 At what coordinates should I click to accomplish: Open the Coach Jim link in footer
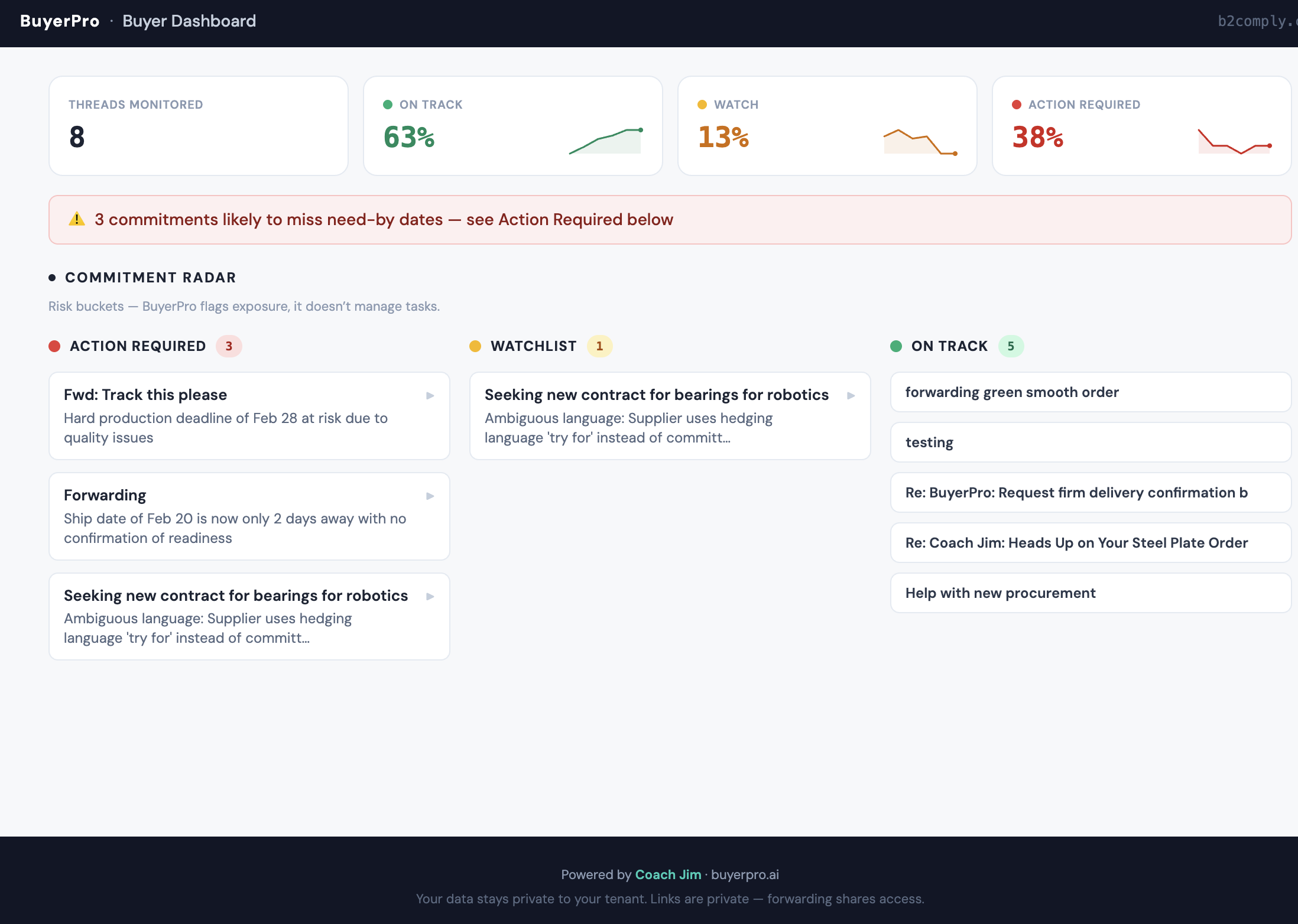click(668, 874)
